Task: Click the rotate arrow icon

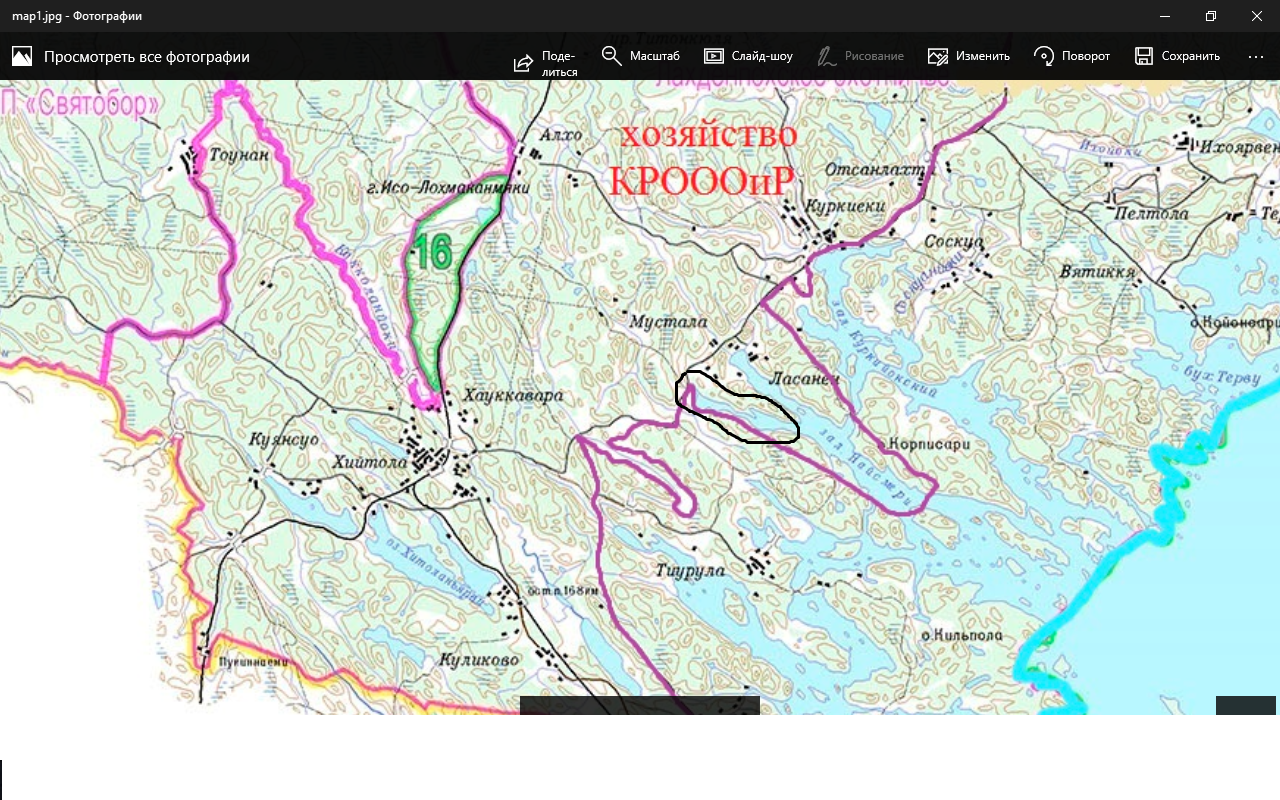Action: click(x=1044, y=56)
